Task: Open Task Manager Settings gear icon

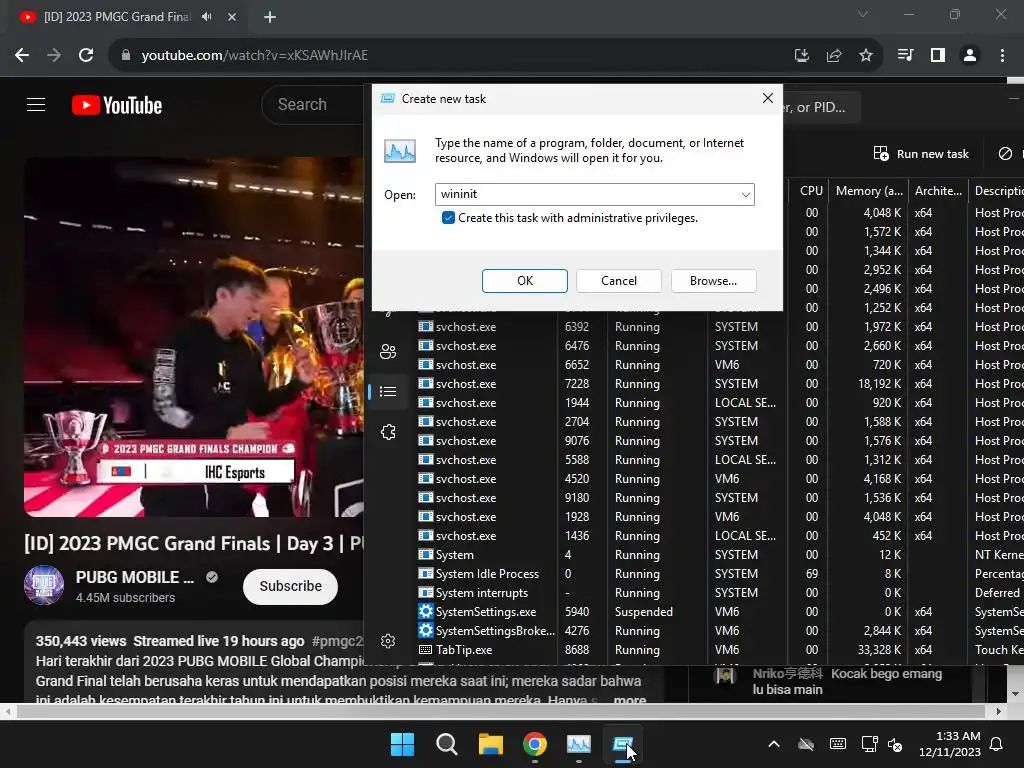Action: pos(388,641)
